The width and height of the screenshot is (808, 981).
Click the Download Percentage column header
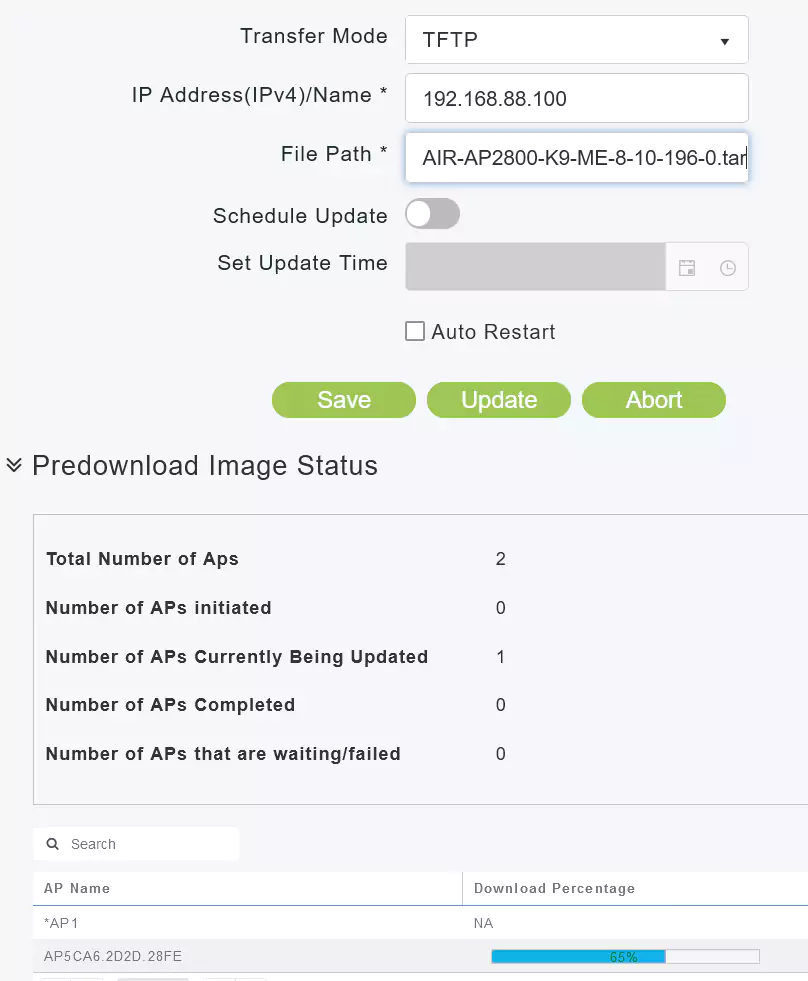(x=554, y=888)
